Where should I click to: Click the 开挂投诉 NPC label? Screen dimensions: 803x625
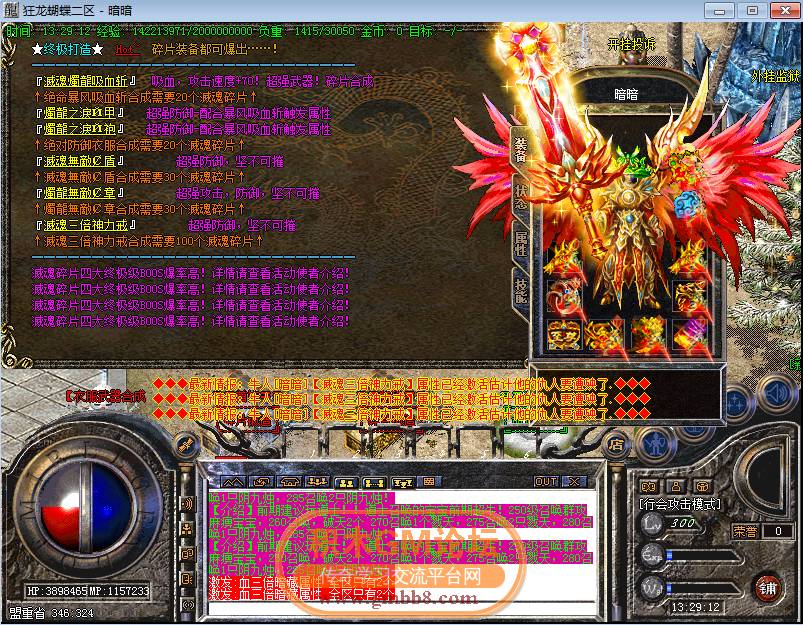[x=631, y=45]
